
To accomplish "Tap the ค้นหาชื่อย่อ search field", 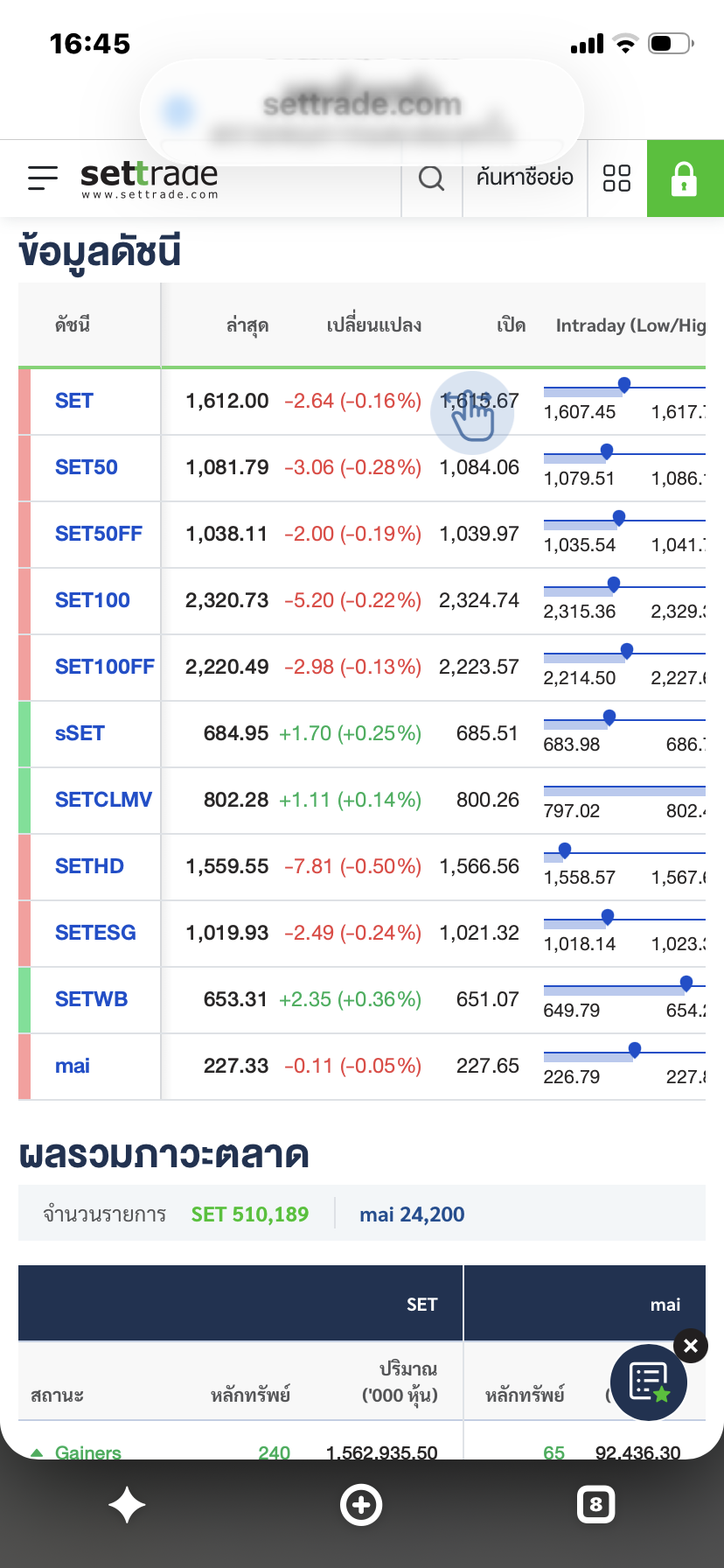I will coord(525,178).
